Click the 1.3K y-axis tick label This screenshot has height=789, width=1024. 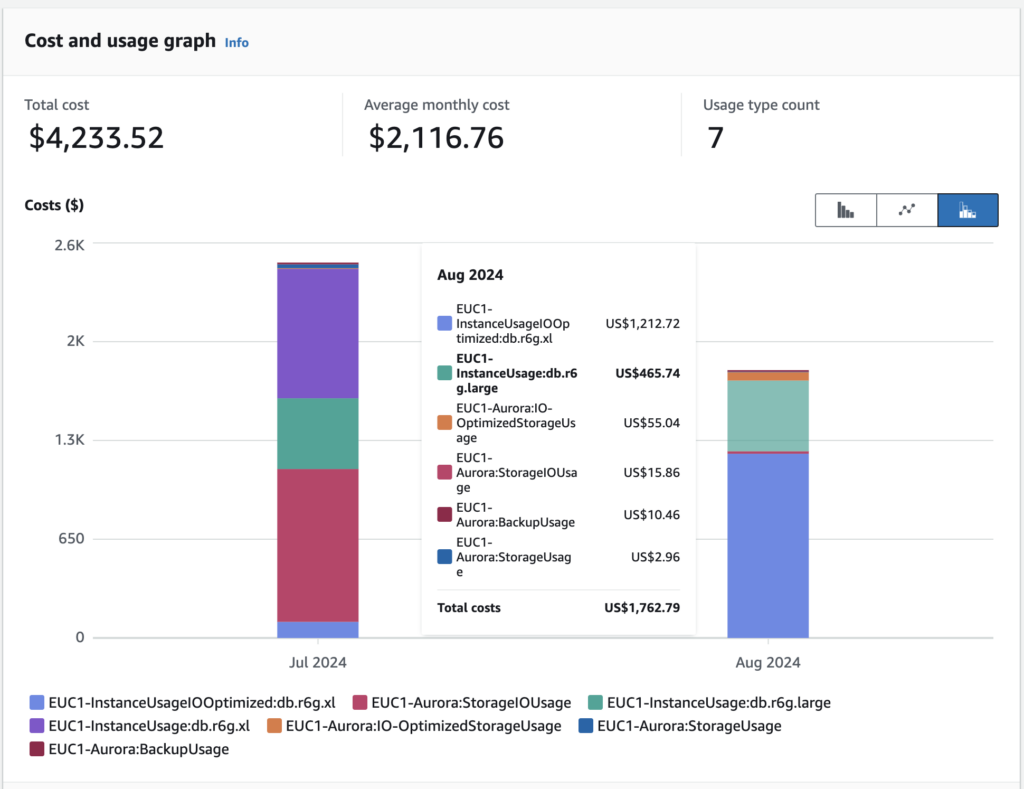69,440
